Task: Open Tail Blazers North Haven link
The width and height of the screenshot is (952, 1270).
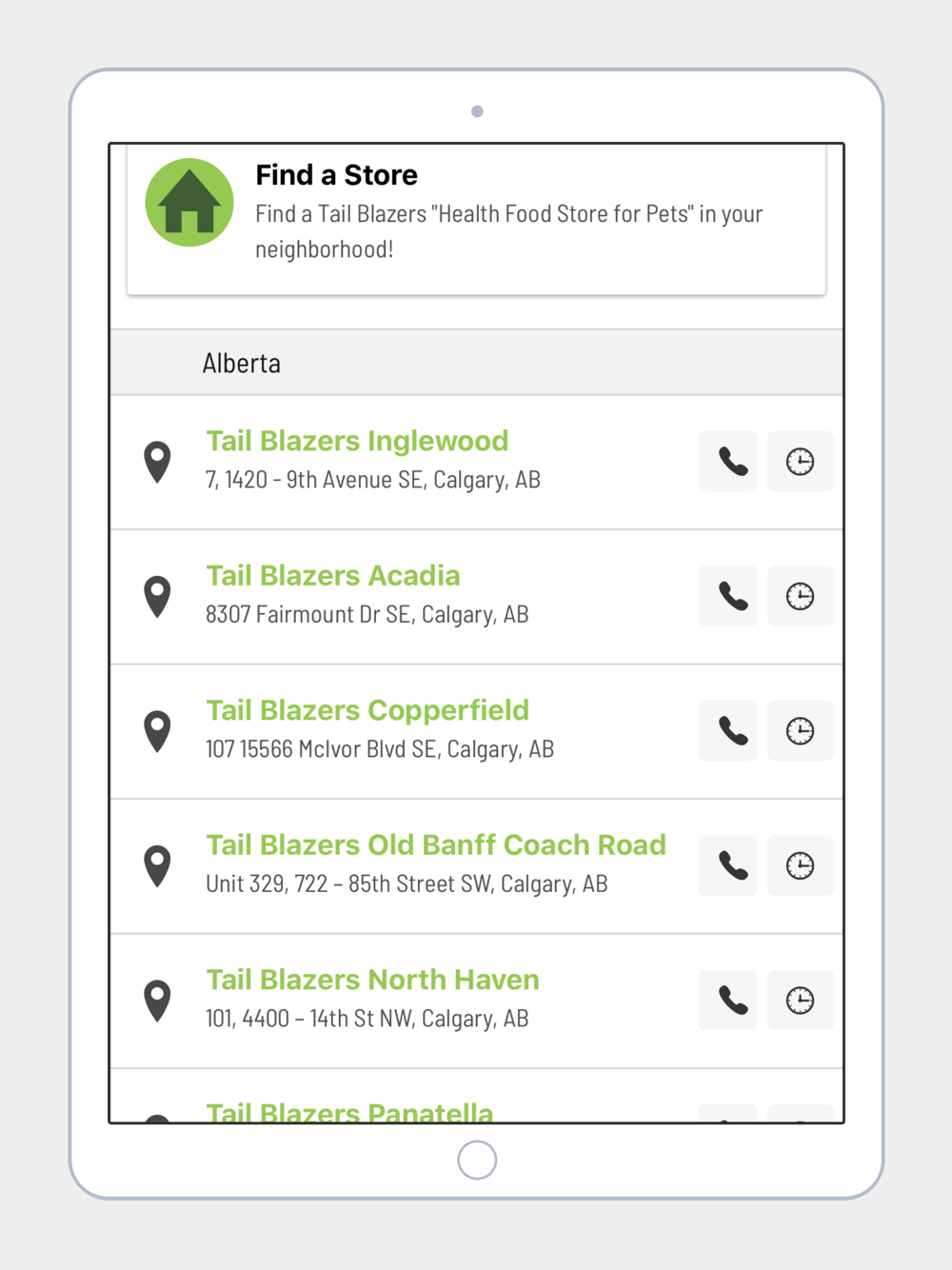Action: [372, 980]
